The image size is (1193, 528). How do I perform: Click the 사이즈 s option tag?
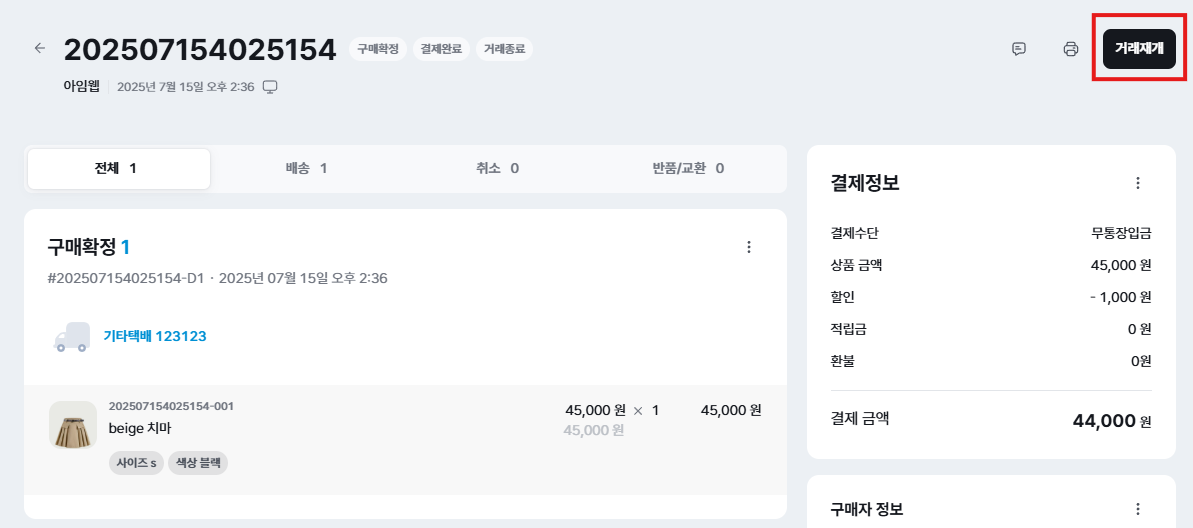(x=136, y=464)
